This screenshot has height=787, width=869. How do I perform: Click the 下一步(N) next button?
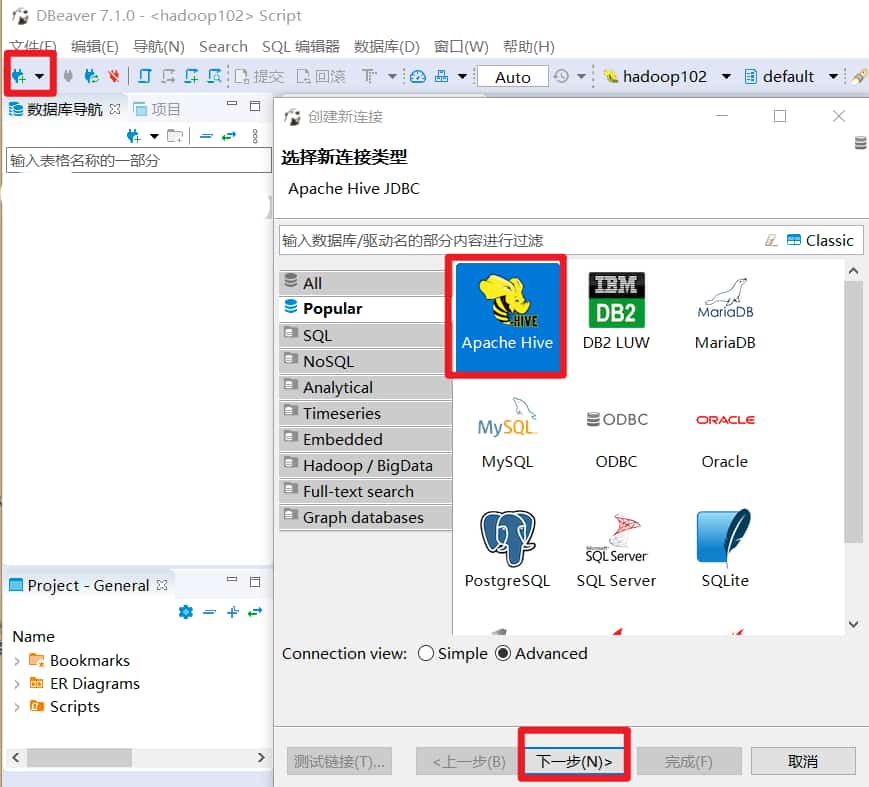pyautogui.click(x=574, y=761)
